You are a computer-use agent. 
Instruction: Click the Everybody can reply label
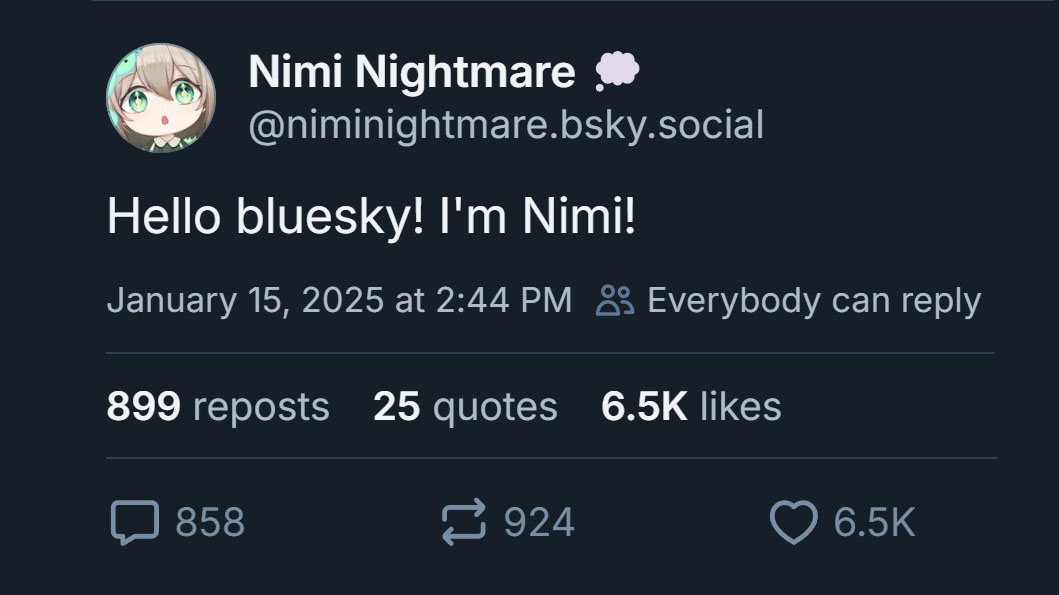(814, 300)
